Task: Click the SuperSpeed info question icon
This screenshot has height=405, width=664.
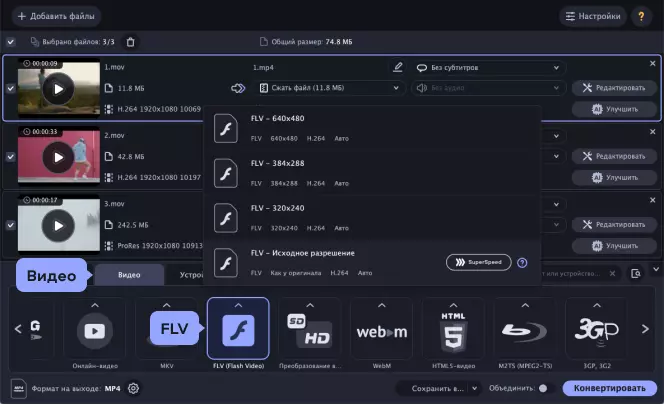Action: (522, 263)
